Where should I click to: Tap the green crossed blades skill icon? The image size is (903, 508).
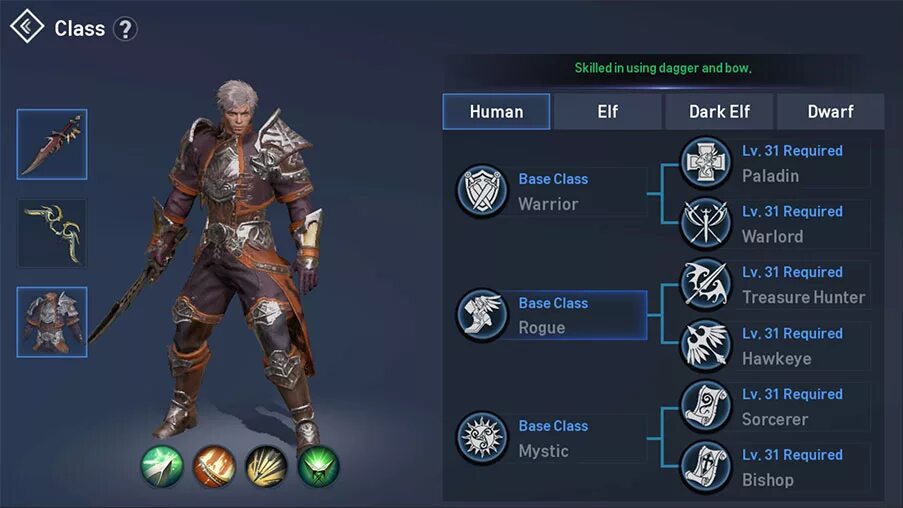(x=318, y=467)
